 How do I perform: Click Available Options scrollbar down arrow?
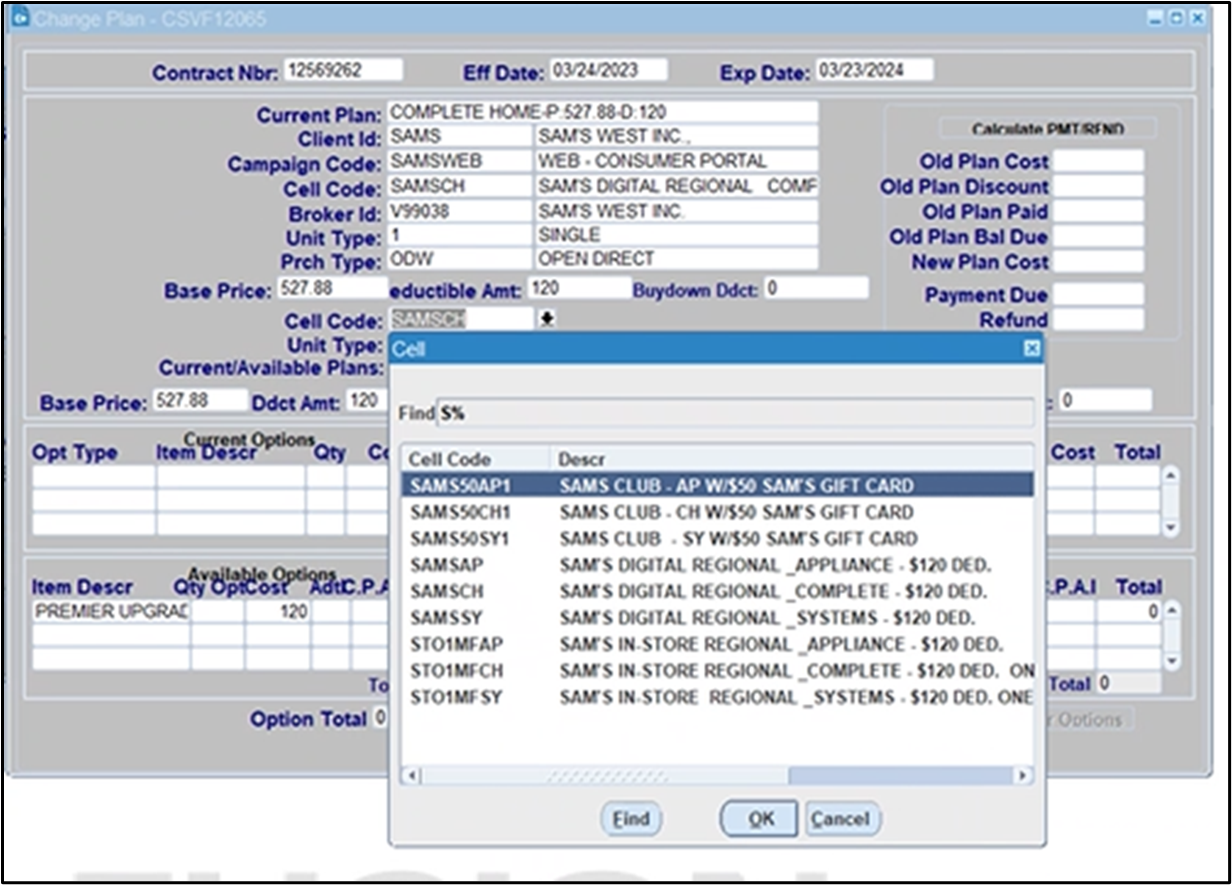1171,661
